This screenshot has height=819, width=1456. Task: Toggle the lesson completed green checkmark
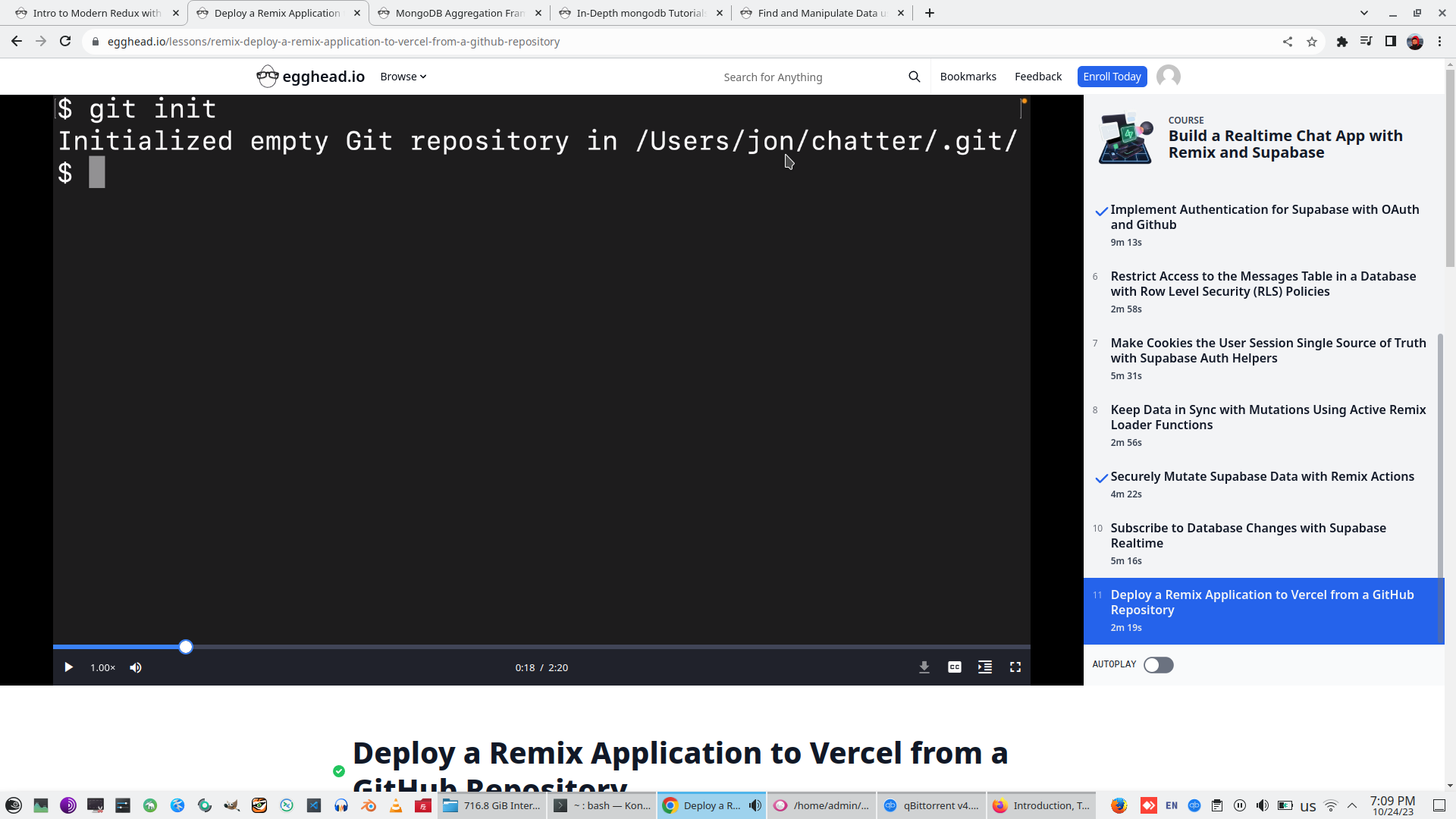coord(339,771)
